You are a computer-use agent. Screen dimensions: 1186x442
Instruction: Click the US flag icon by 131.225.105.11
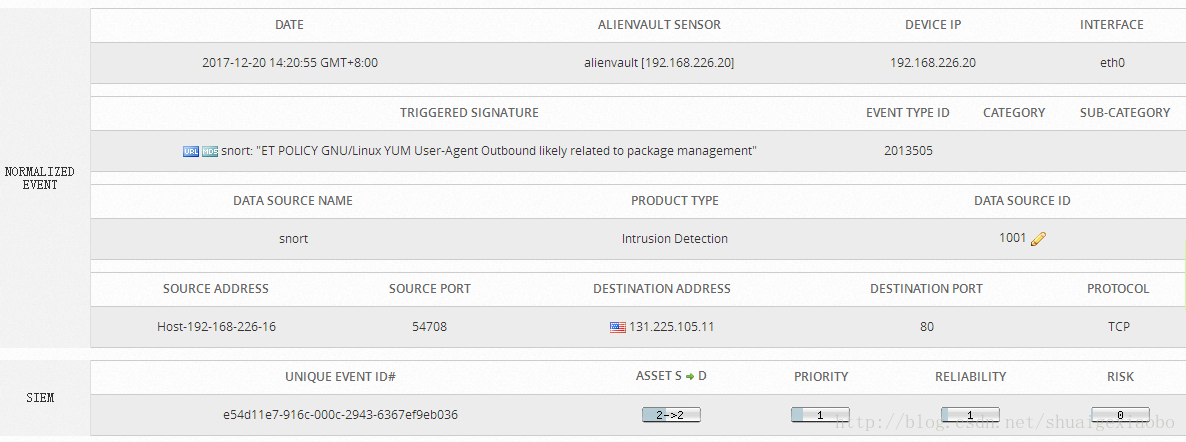click(x=618, y=328)
